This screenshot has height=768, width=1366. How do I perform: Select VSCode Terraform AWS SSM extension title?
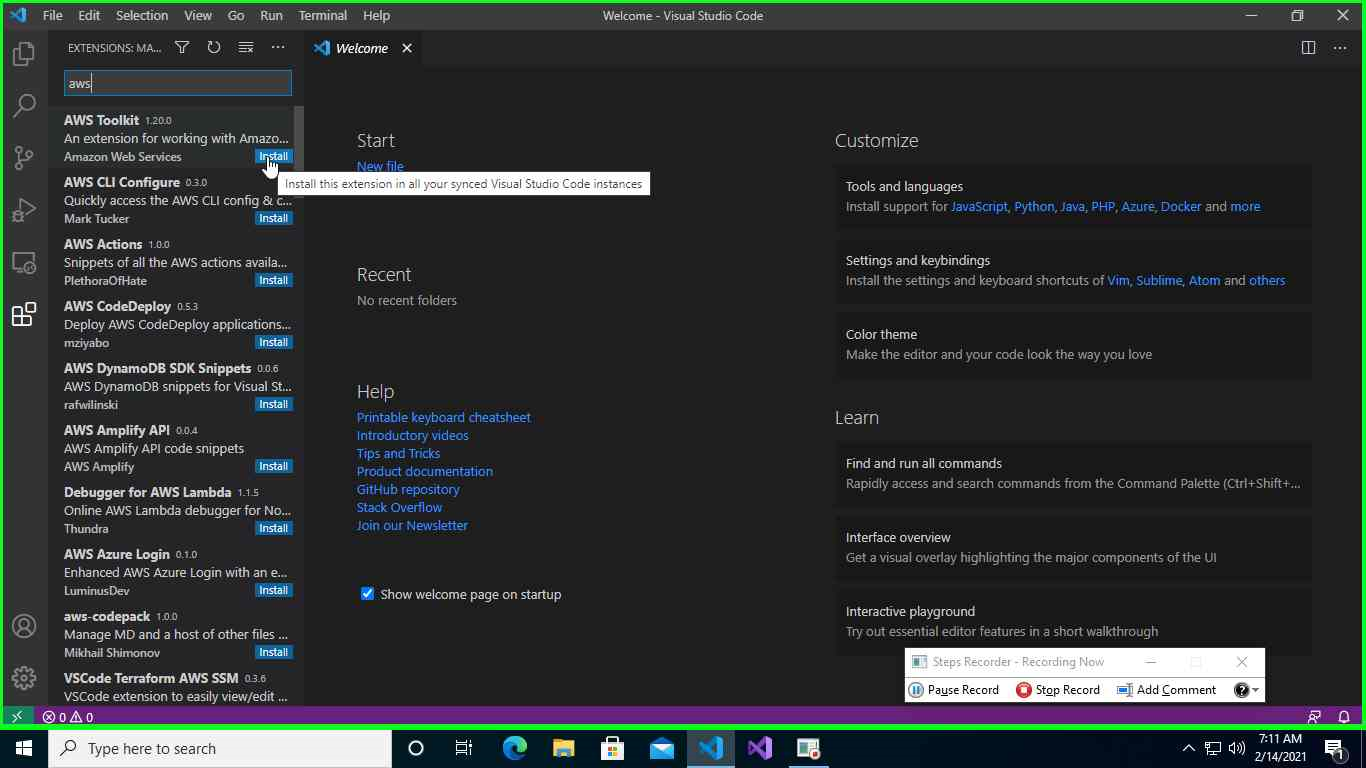tap(151, 678)
